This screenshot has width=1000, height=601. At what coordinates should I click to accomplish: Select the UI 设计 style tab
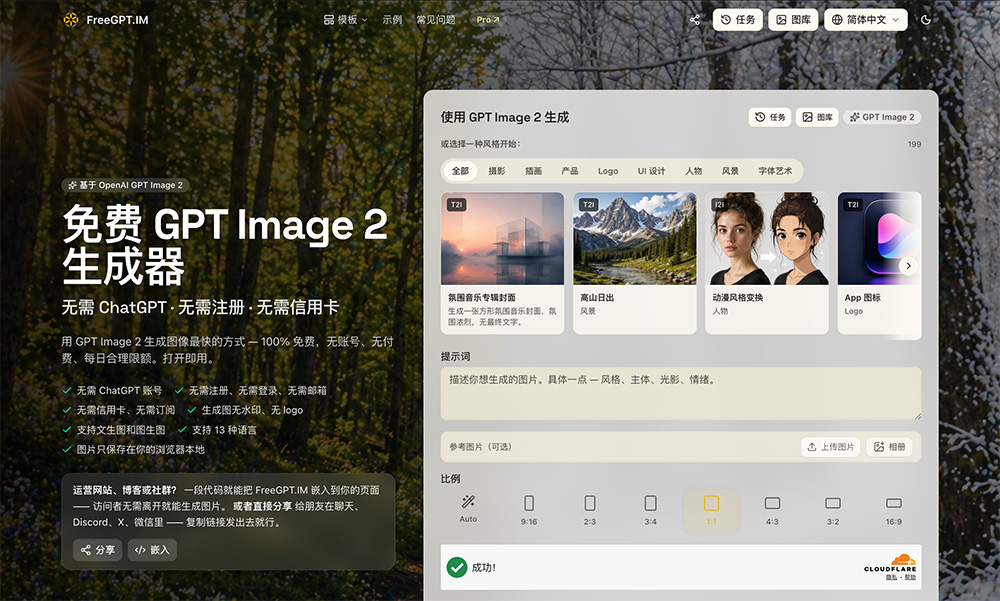click(x=651, y=171)
